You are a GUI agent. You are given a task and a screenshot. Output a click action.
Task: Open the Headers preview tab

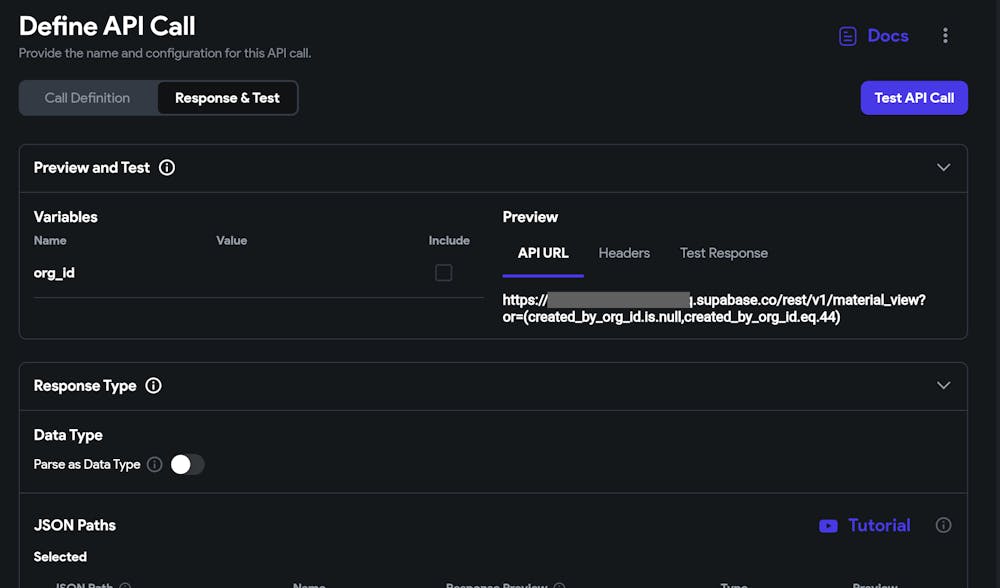[624, 253]
